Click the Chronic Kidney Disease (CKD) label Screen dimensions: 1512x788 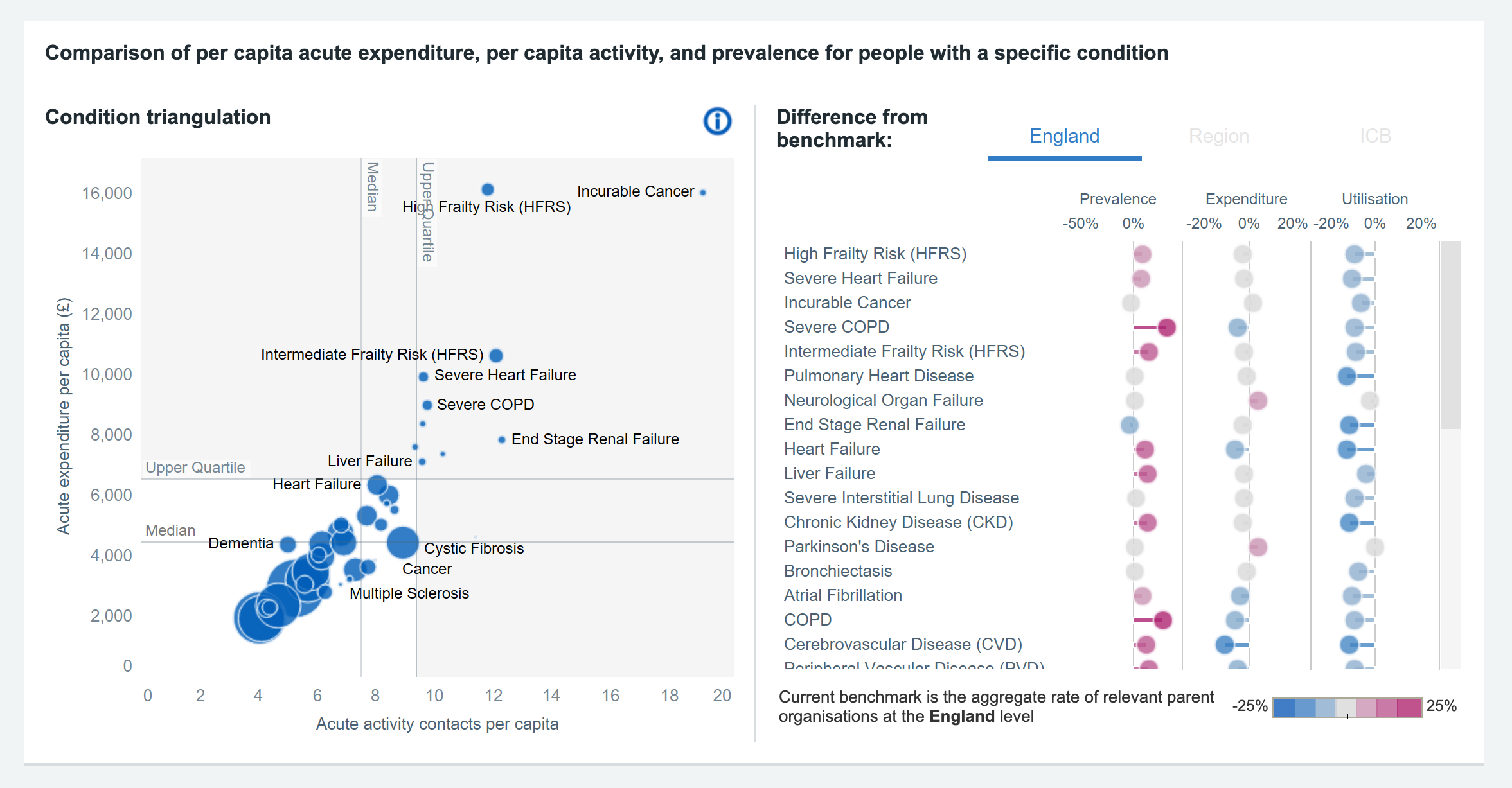click(898, 522)
